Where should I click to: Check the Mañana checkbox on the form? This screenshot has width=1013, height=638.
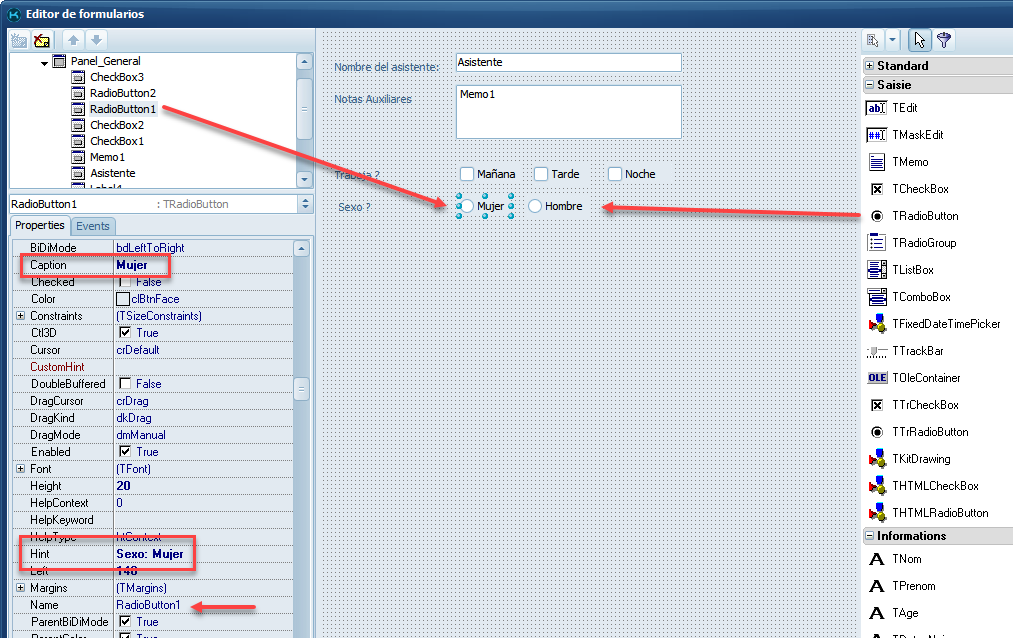(x=467, y=174)
